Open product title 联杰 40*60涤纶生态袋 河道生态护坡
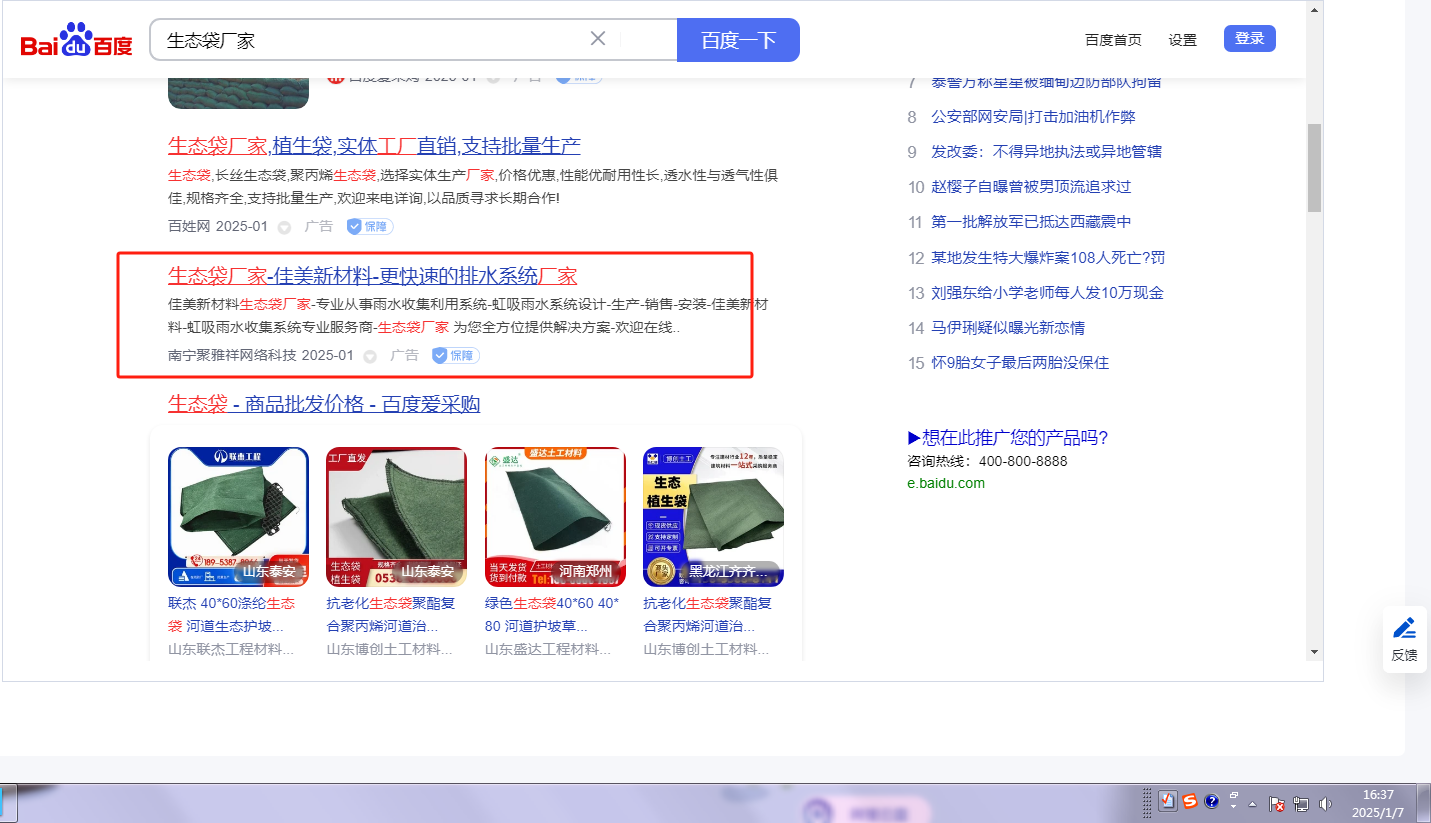Viewport: 1431px width, 823px height. click(232, 615)
